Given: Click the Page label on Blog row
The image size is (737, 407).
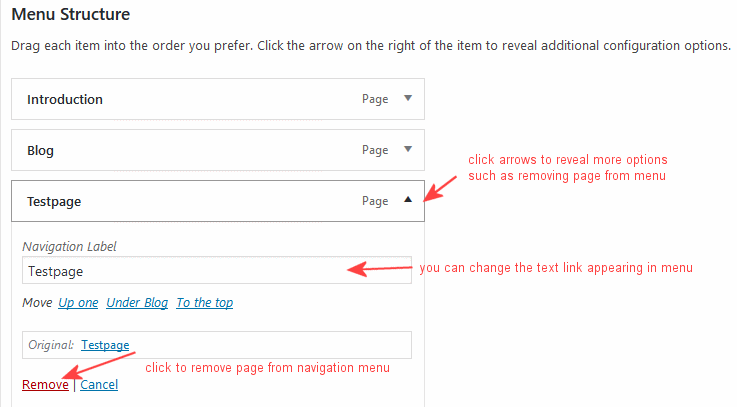Looking at the screenshot, I should click(x=375, y=150).
